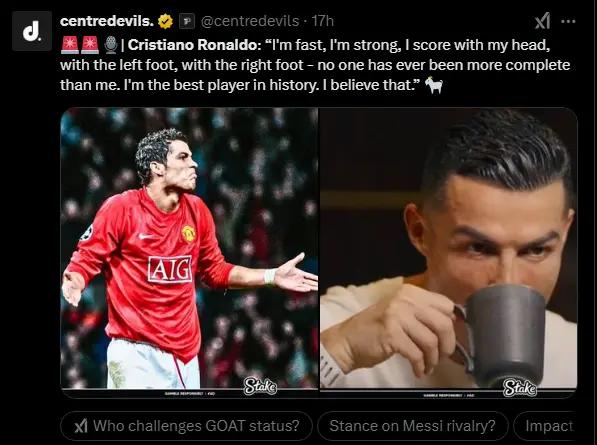Viewport: 597px width, 445px height.
Task: Open the centredevils profile avatar
Action: [x=32, y=31]
